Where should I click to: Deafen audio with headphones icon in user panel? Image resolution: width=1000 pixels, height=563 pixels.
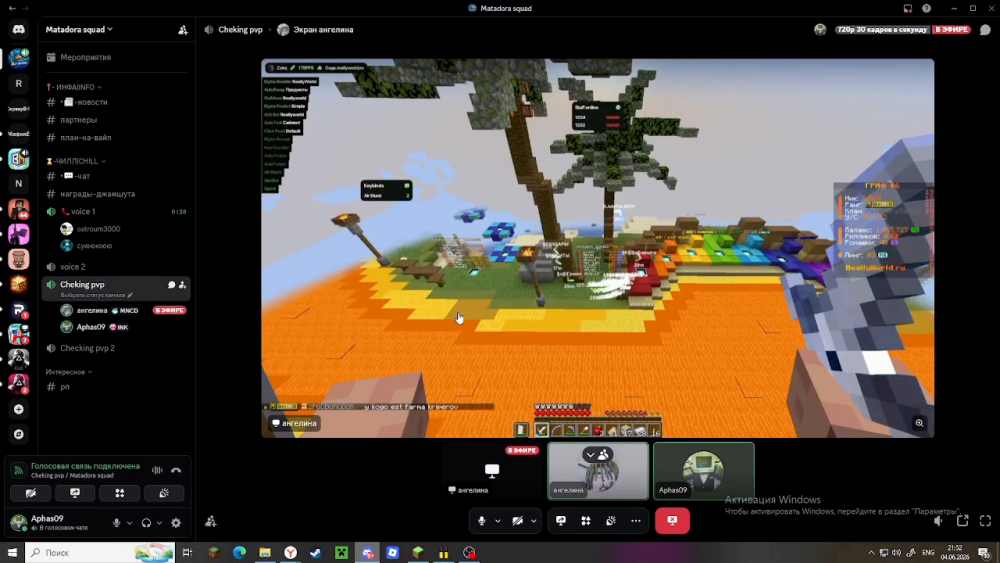tap(146, 523)
